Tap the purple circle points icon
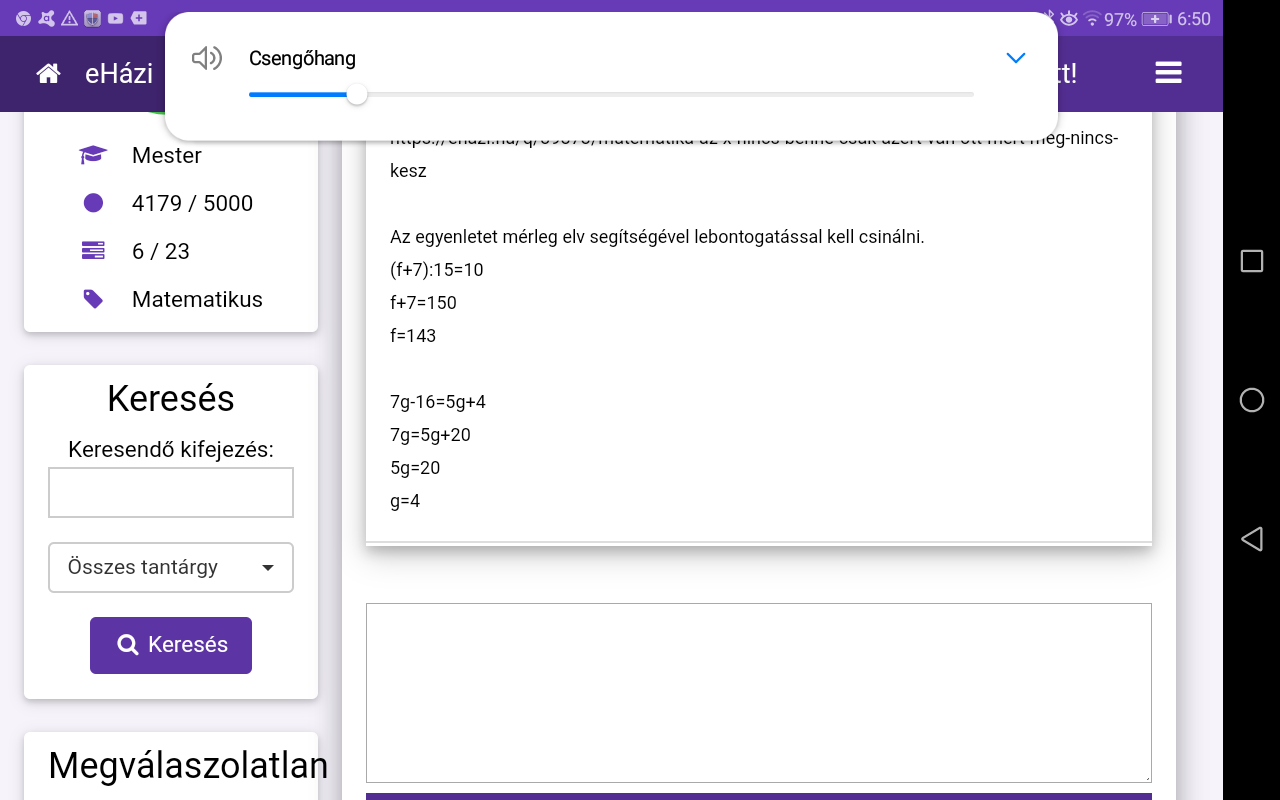The image size is (1280, 800). [x=93, y=203]
